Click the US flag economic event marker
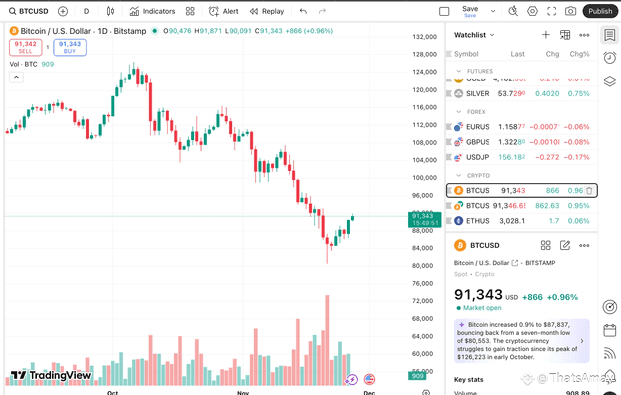Image resolution: width=621 pixels, height=395 pixels. pos(369,380)
